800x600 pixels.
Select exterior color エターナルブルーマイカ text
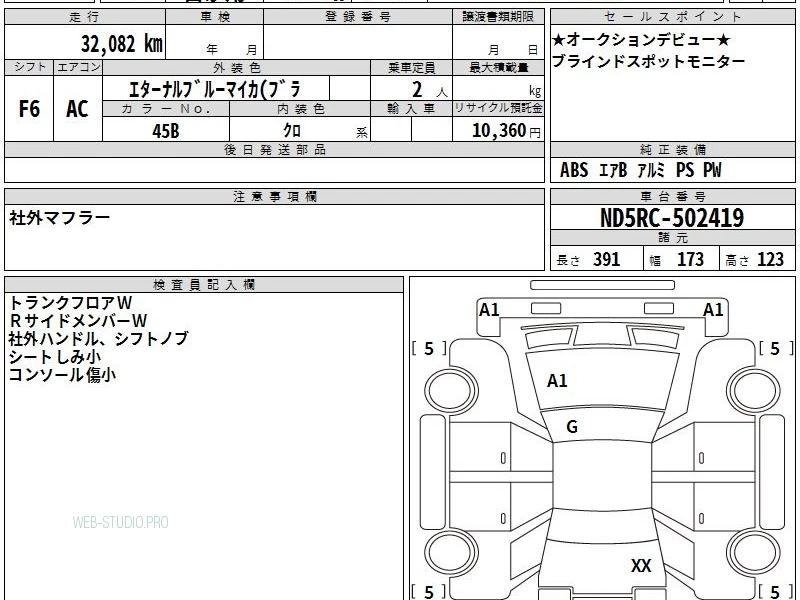(x=215, y=89)
